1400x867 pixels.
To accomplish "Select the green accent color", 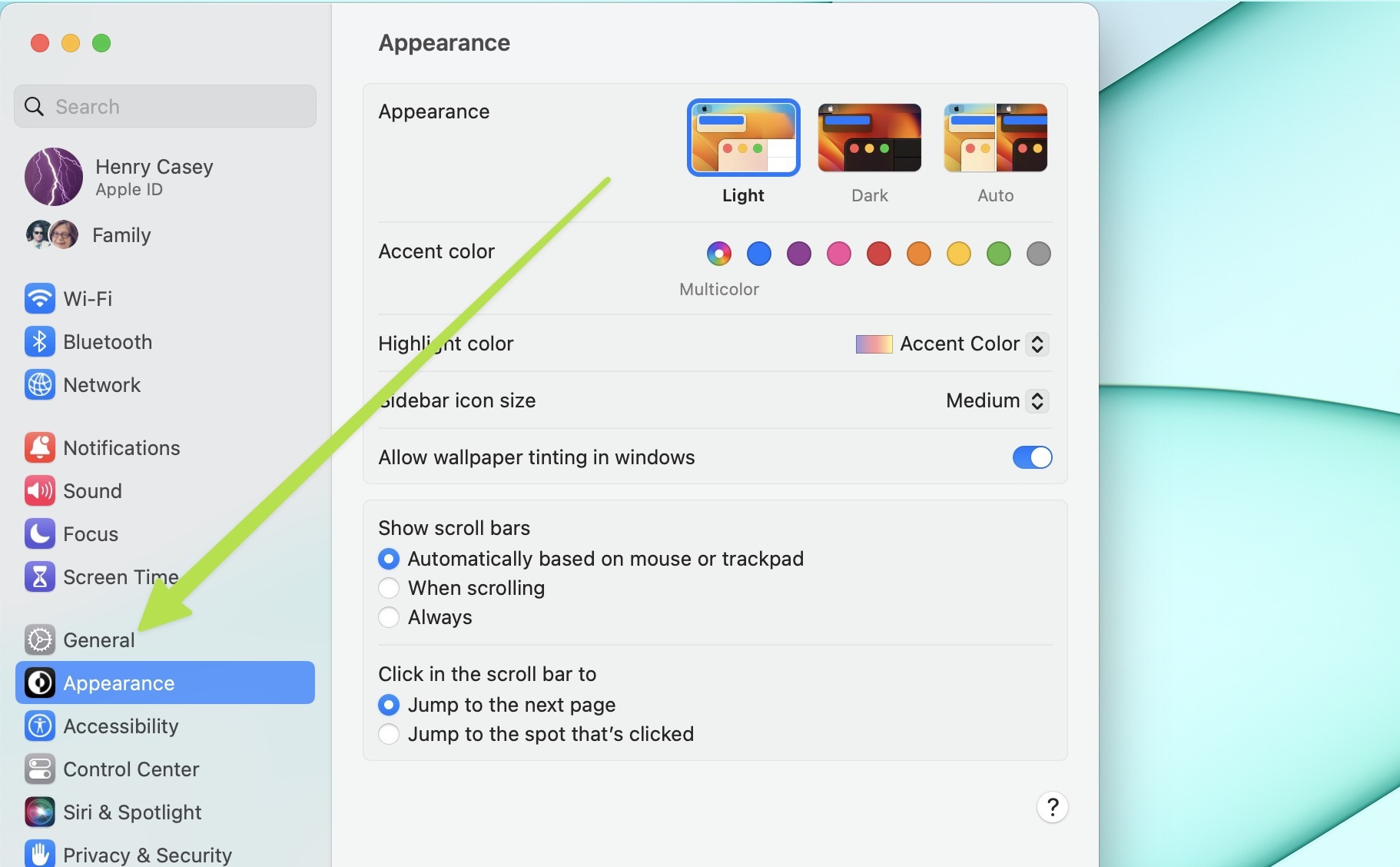I will click(x=999, y=254).
